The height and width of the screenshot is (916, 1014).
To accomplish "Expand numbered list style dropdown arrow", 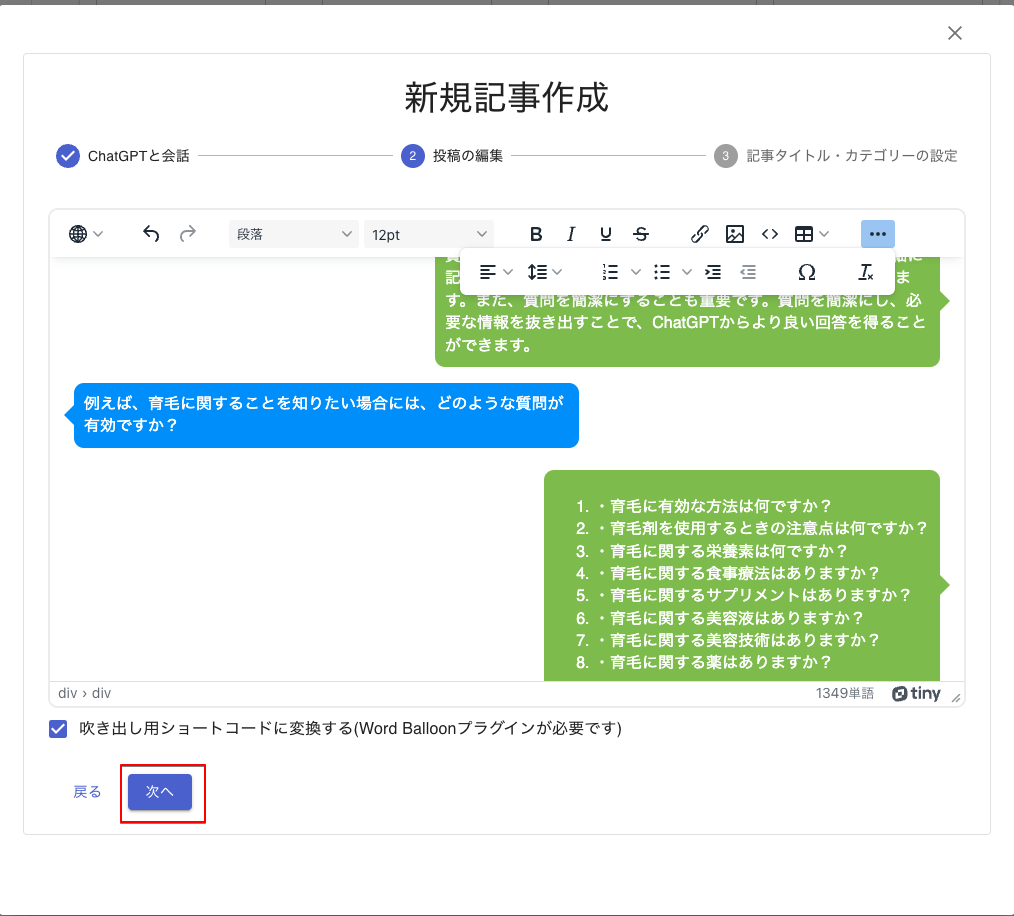I will click(636, 272).
